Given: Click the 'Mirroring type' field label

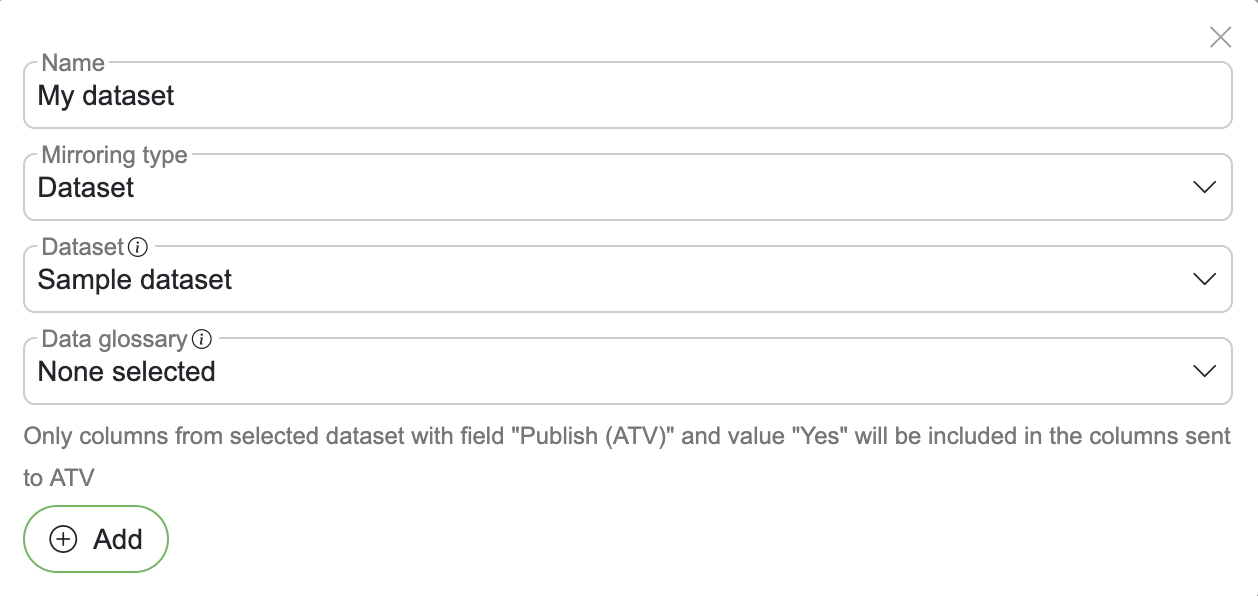Looking at the screenshot, I should coord(114,155).
